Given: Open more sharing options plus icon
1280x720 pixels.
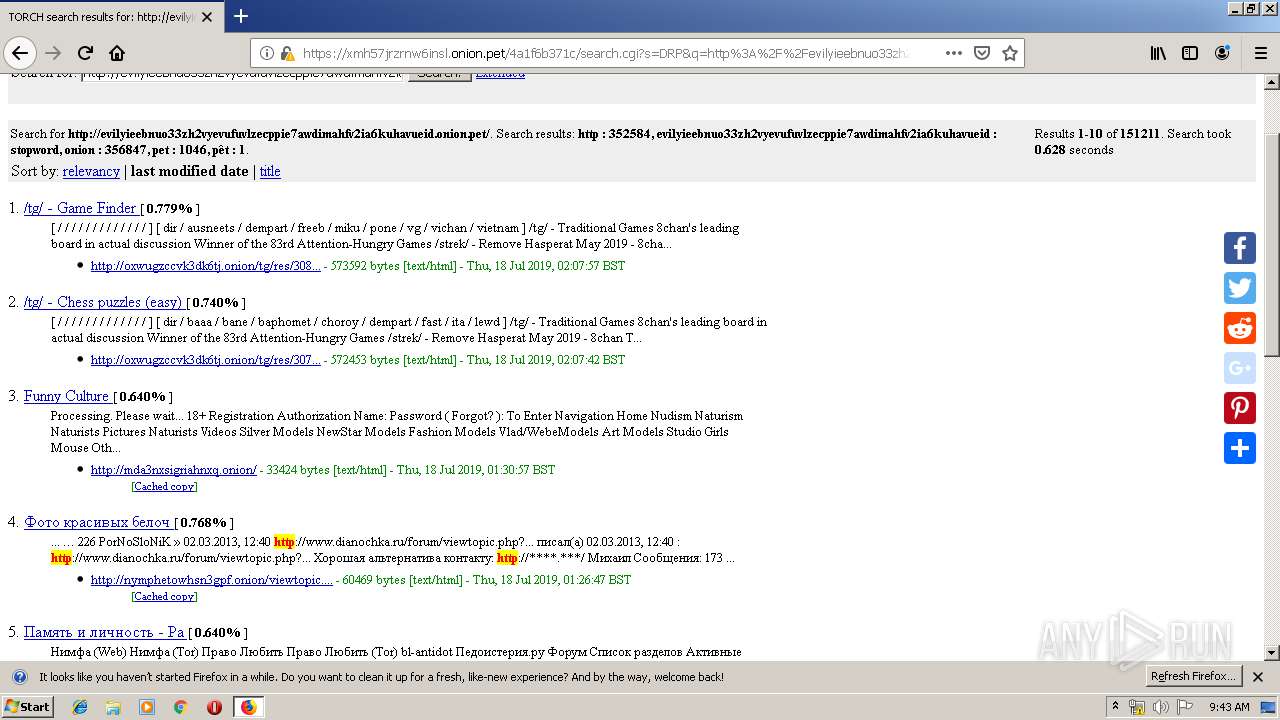Looking at the screenshot, I should click(1240, 448).
